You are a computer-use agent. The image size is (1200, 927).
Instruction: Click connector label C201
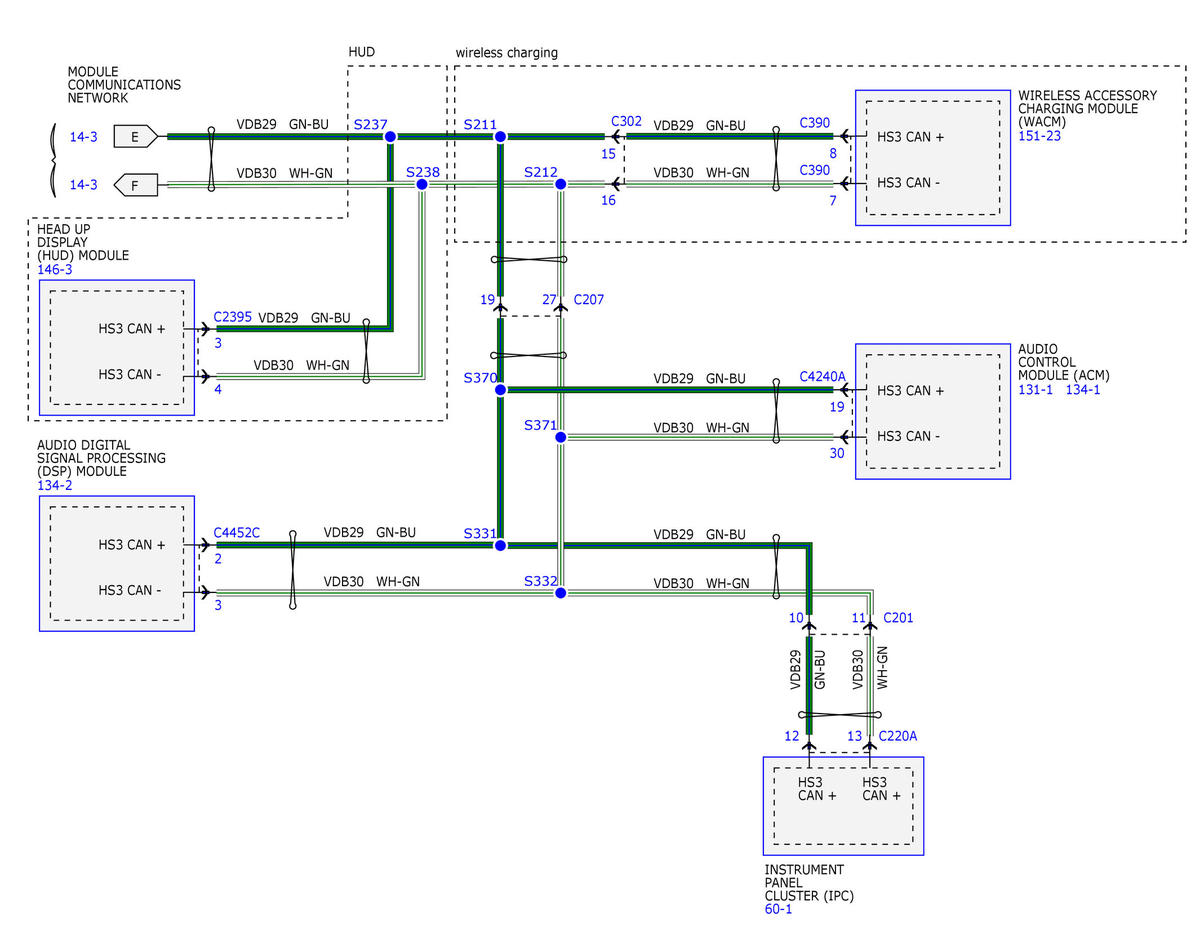[x=898, y=618]
